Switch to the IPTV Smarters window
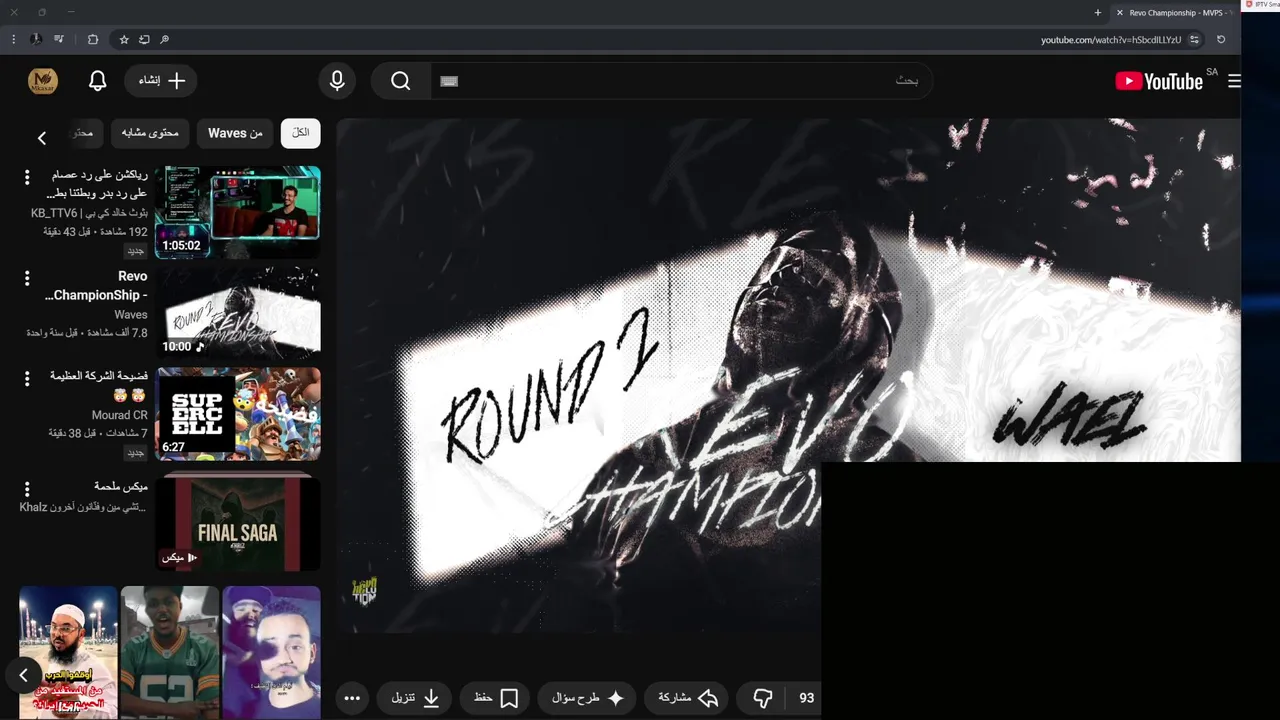 coord(1261,4)
